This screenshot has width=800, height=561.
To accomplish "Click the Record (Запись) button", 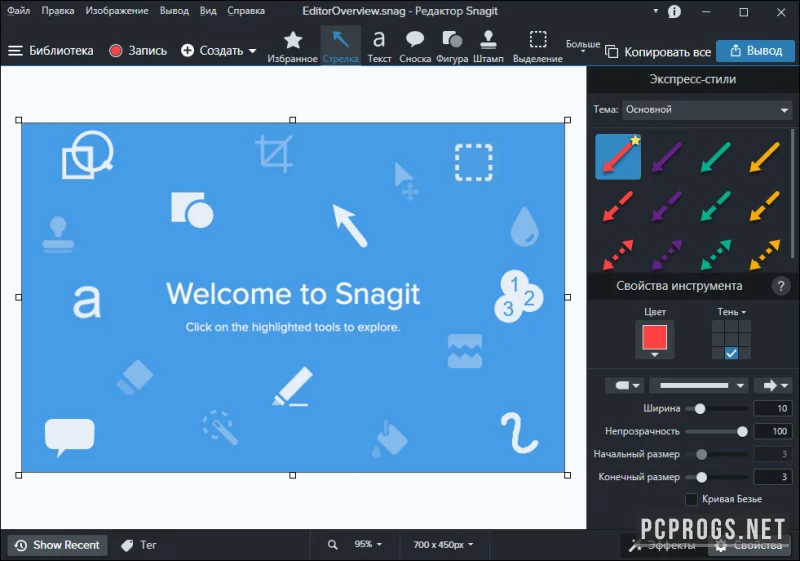I will 138,50.
